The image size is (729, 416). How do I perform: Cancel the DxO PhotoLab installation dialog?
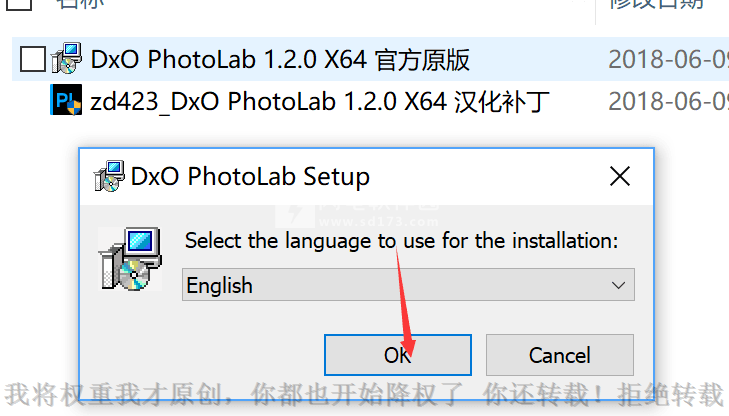[x=560, y=355]
